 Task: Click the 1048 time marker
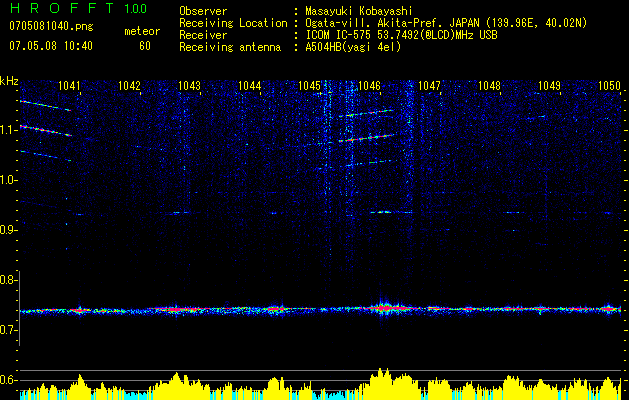pyautogui.click(x=489, y=86)
